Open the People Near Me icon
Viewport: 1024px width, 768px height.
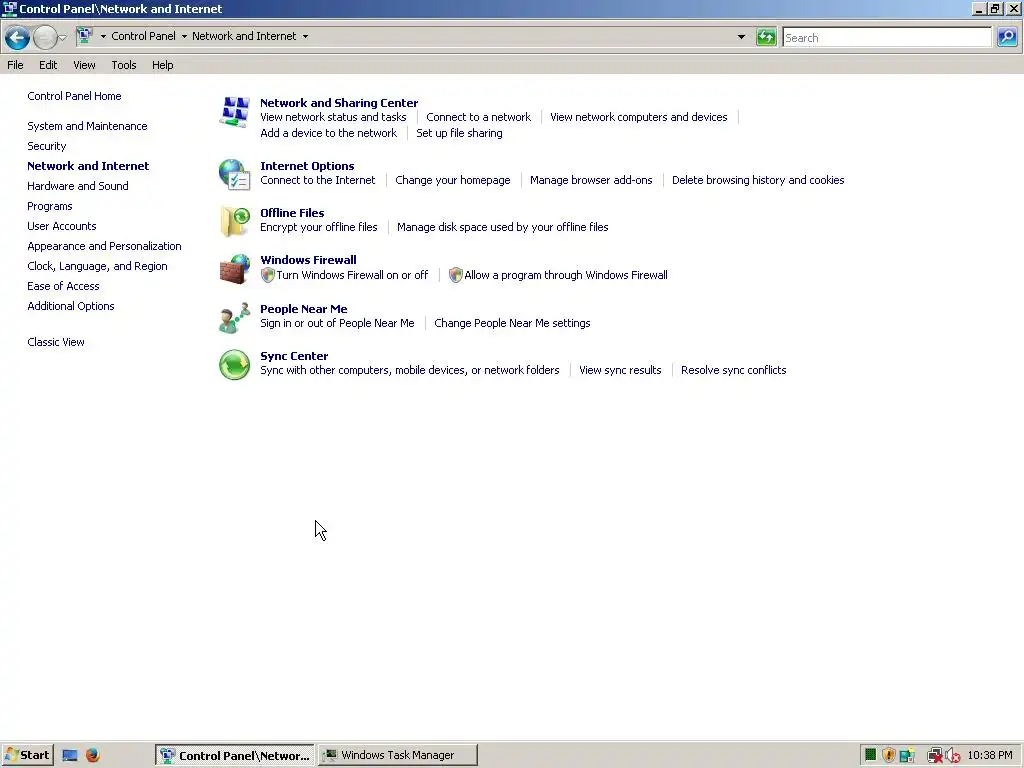(234, 317)
